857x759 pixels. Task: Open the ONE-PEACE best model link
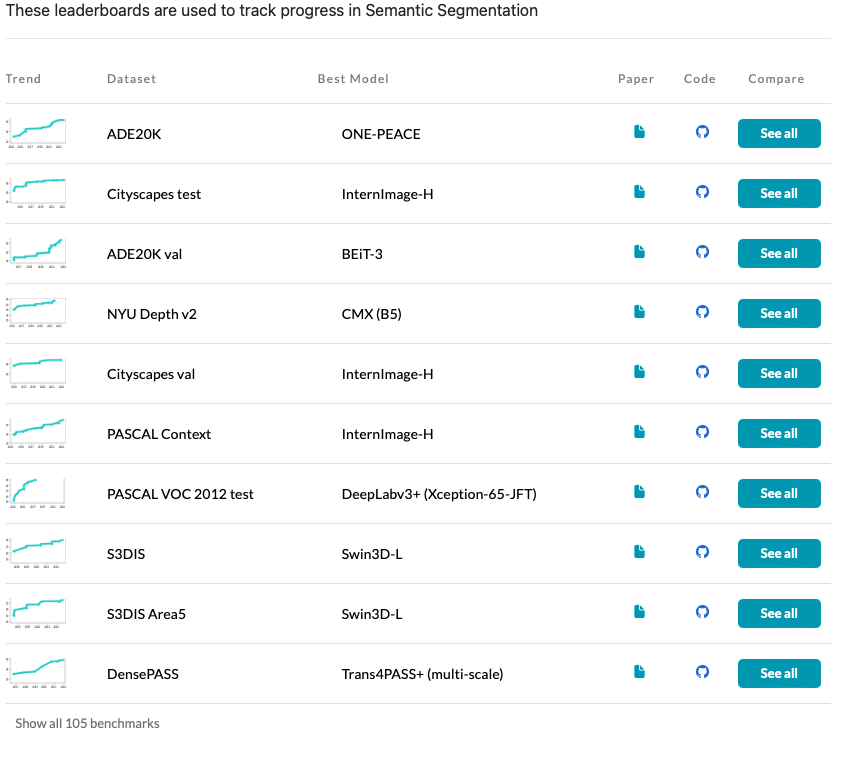(x=381, y=134)
